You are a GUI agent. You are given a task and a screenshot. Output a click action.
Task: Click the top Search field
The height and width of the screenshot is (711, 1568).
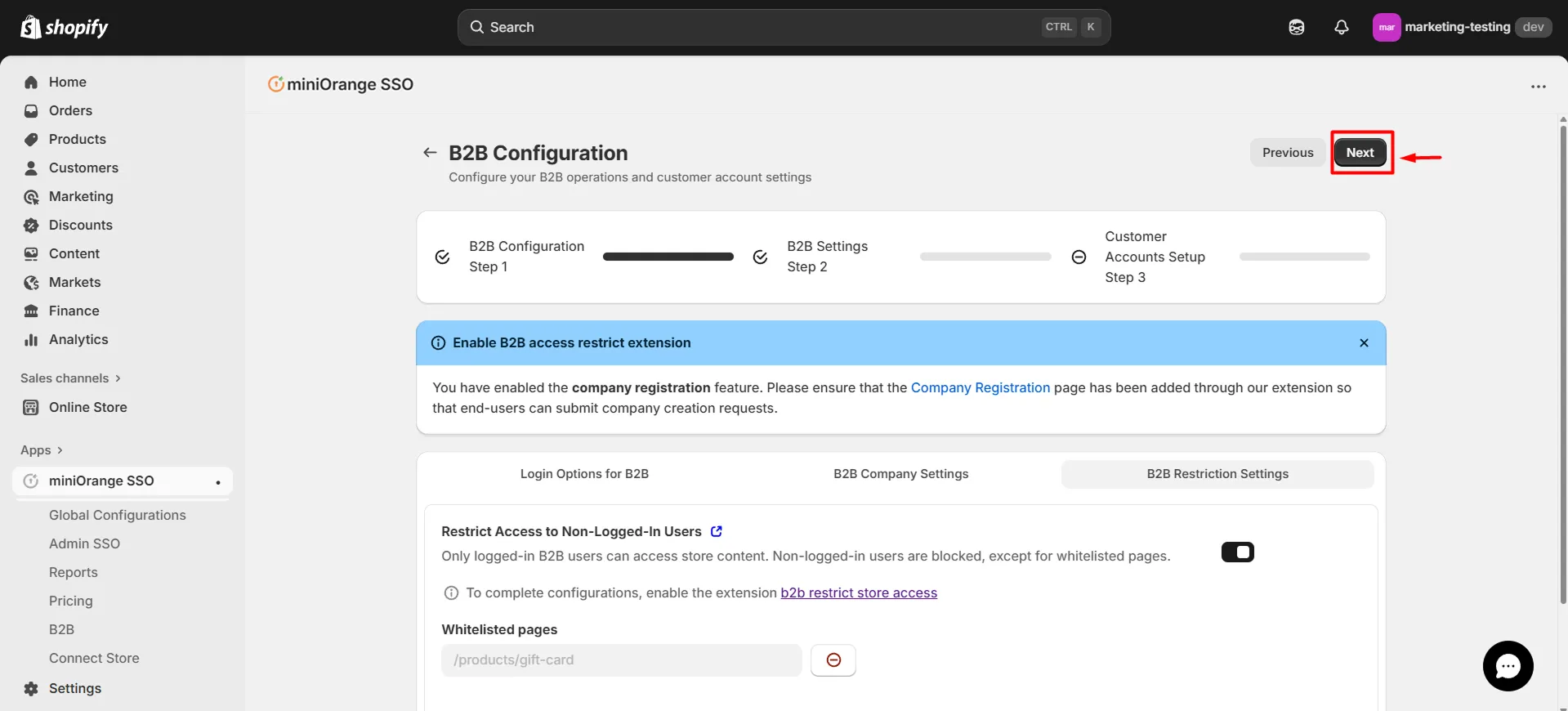coord(784,27)
